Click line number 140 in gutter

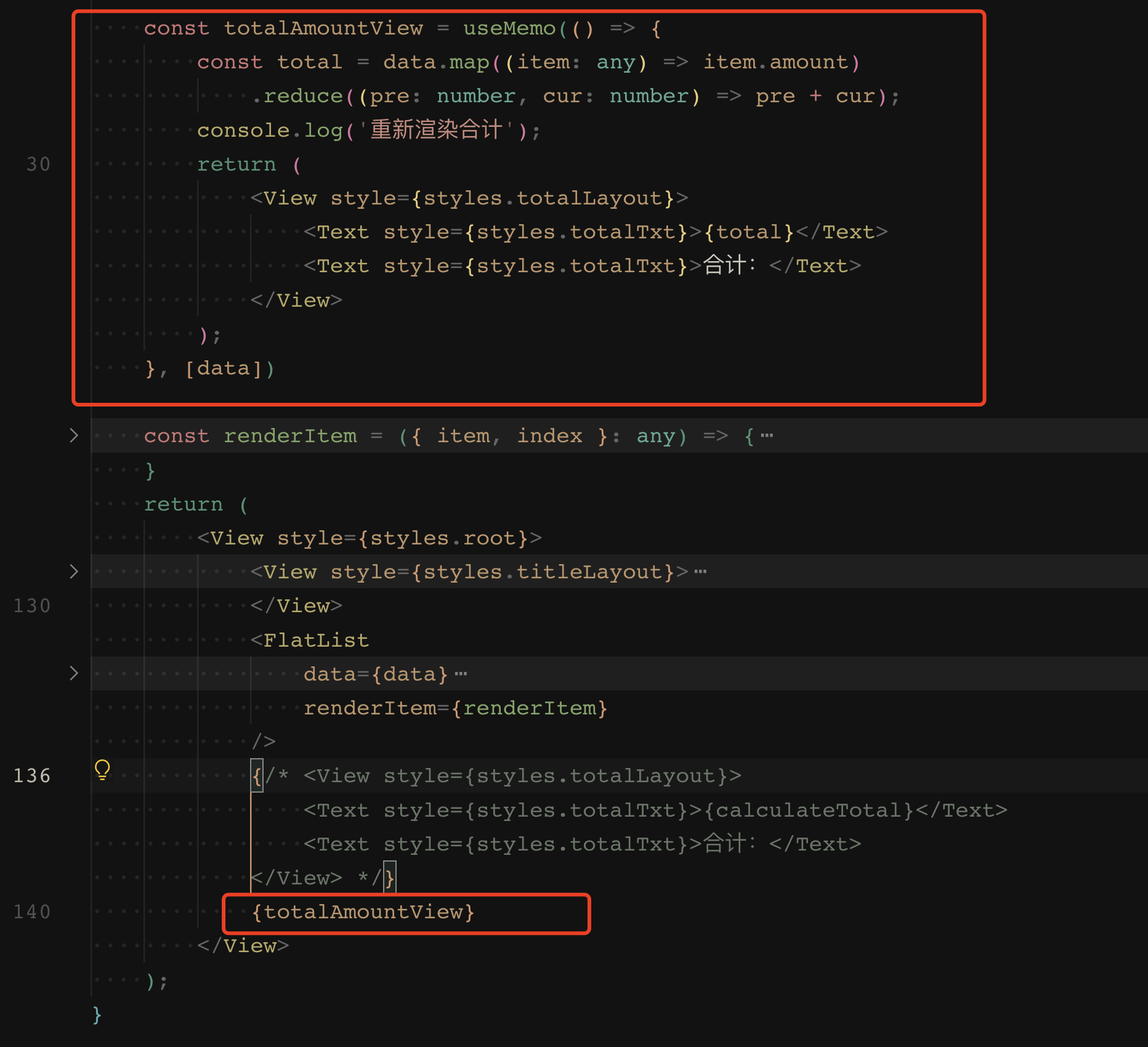pyautogui.click(x=32, y=912)
